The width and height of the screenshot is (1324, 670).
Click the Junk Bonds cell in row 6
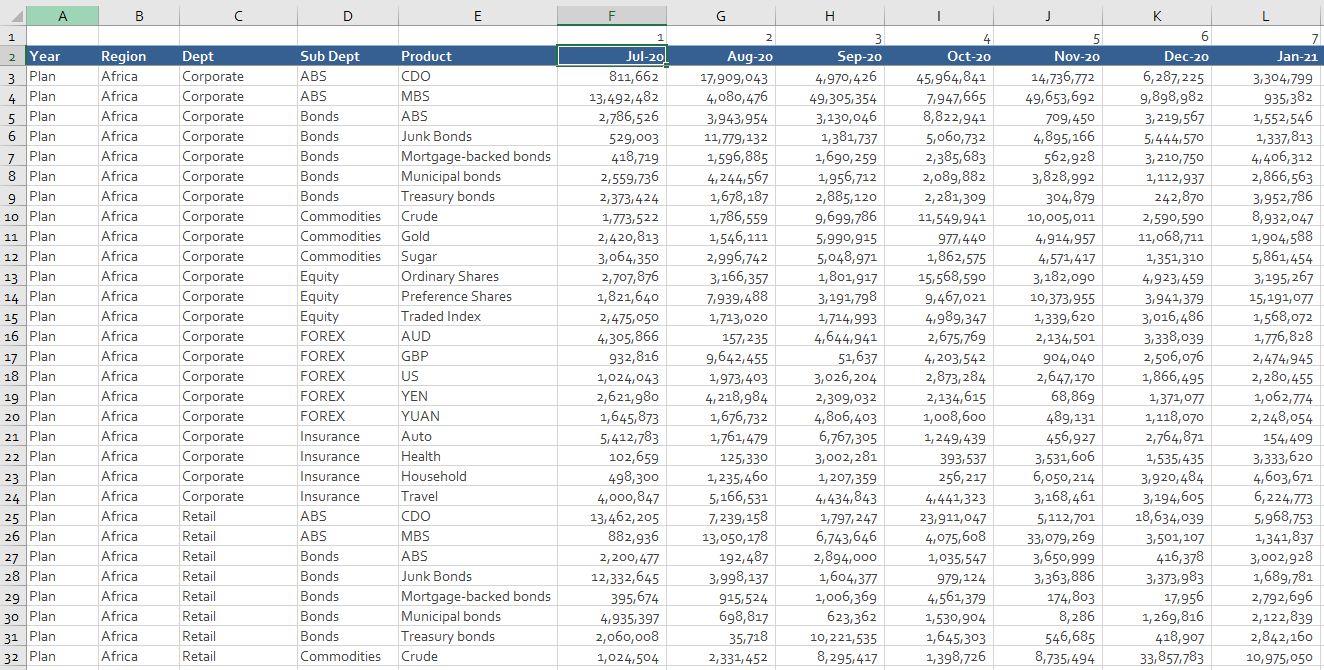tap(478, 136)
